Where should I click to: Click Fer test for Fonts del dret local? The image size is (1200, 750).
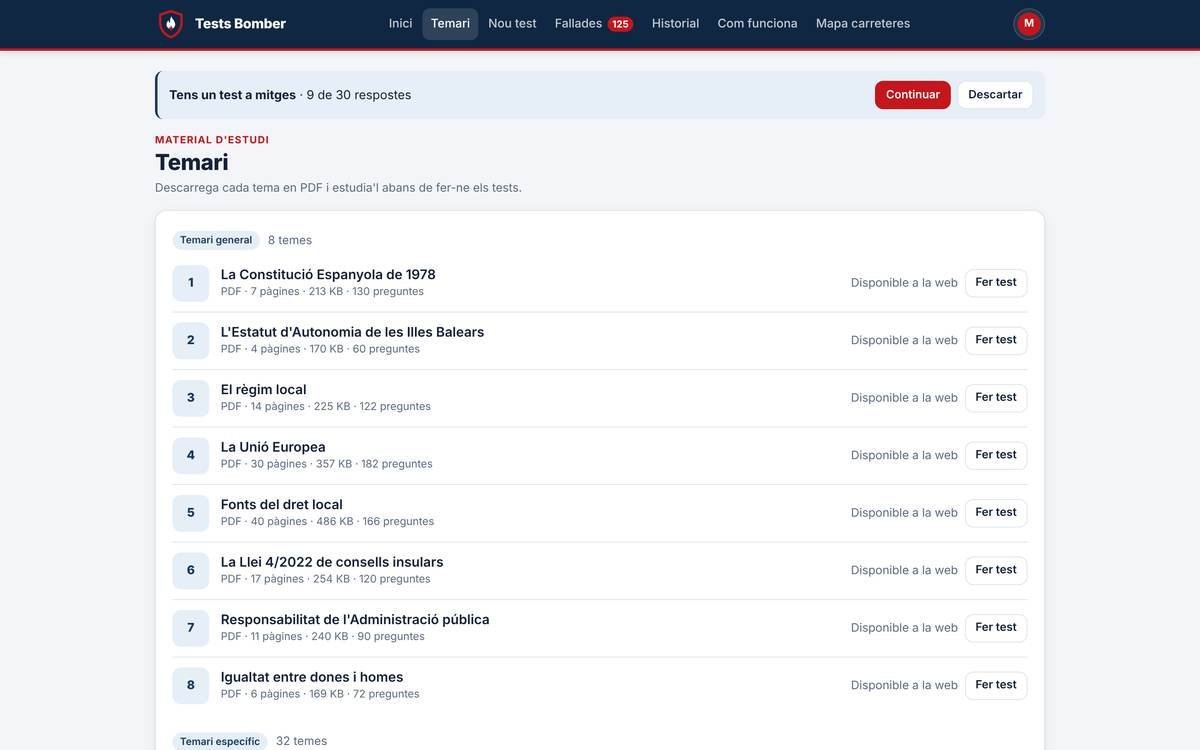pyautogui.click(x=996, y=513)
